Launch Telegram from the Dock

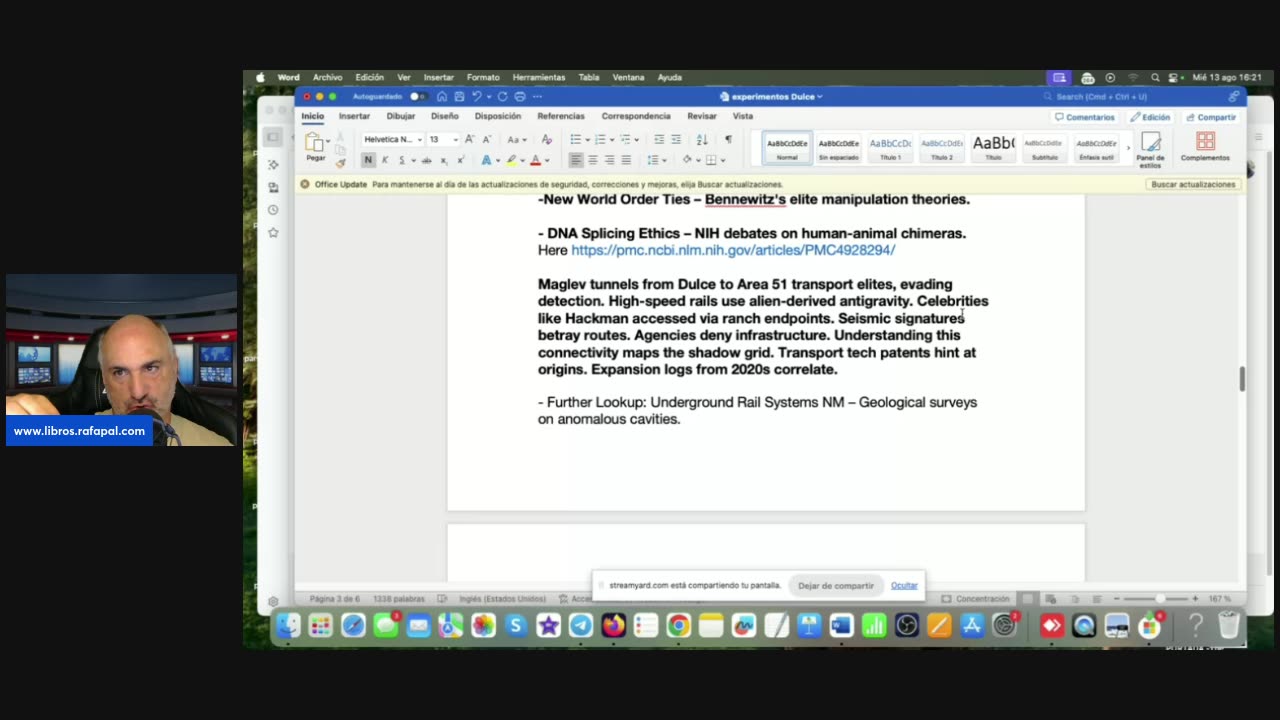(x=580, y=626)
